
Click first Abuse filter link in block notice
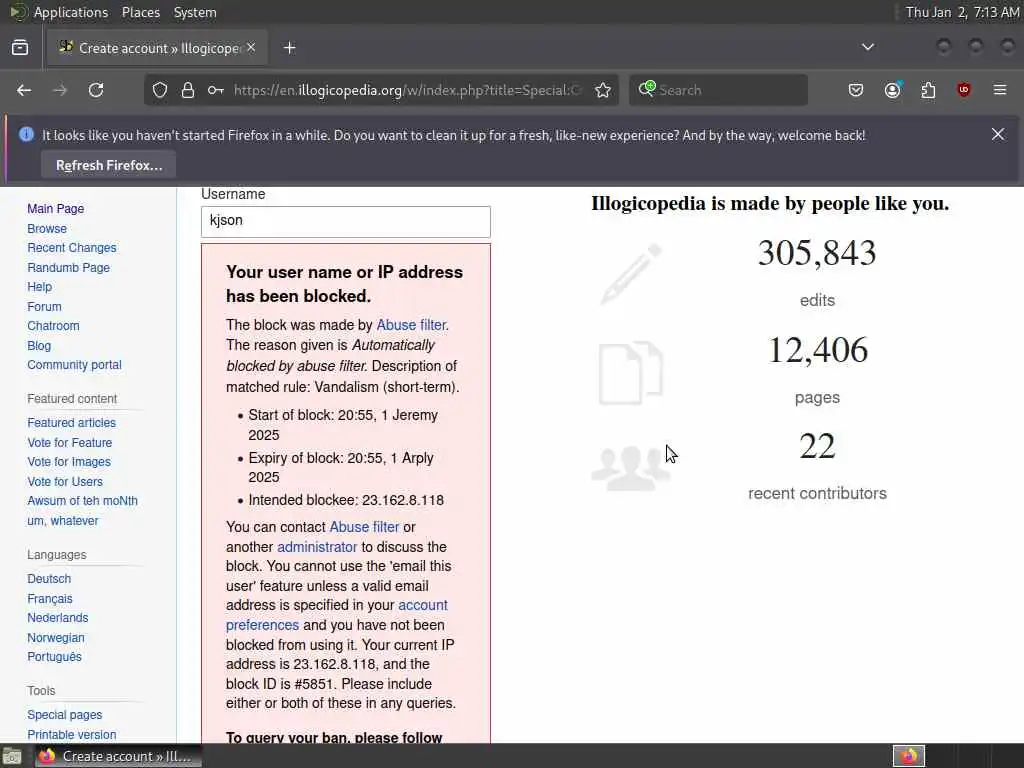(411, 325)
